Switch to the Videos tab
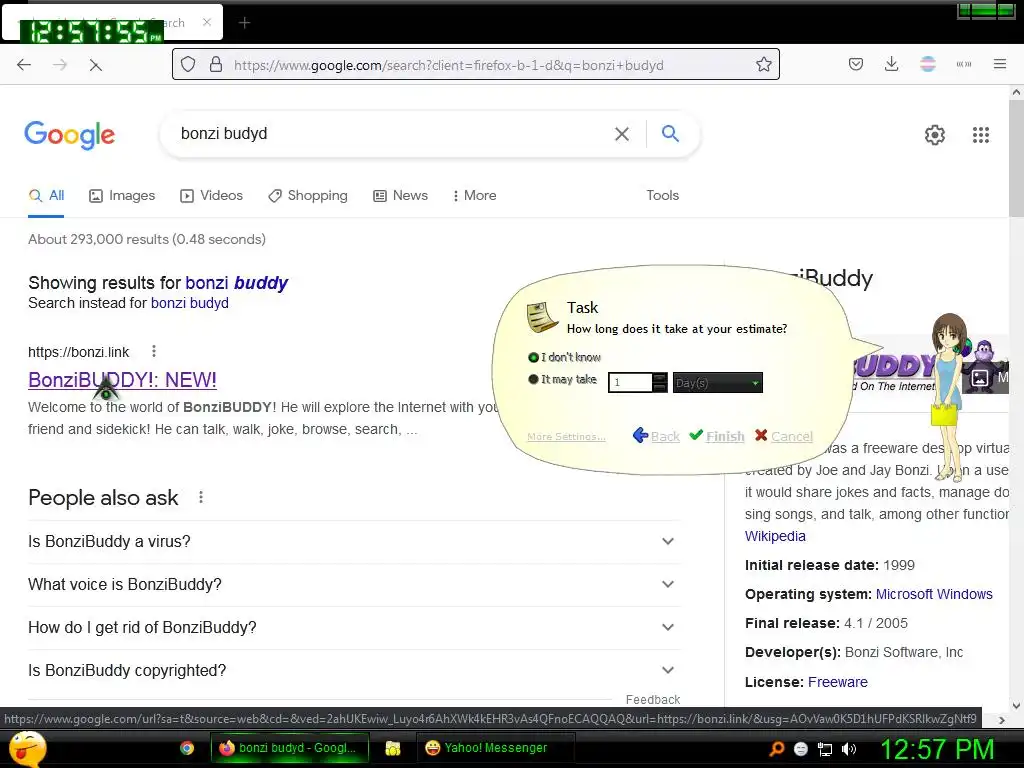Image resolution: width=1024 pixels, height=768 pixels. pyautogui.click(x=211, y=195)
